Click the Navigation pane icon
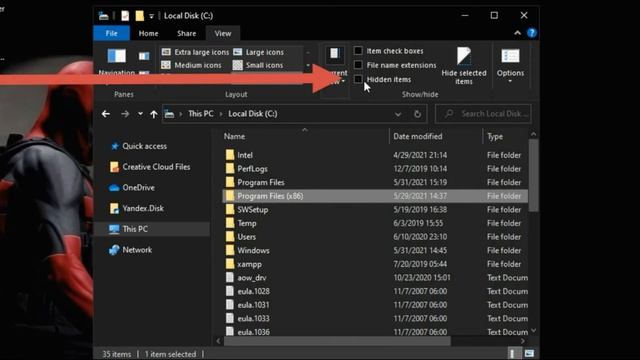The image size is (640, 360). click(x=117, y=56)
